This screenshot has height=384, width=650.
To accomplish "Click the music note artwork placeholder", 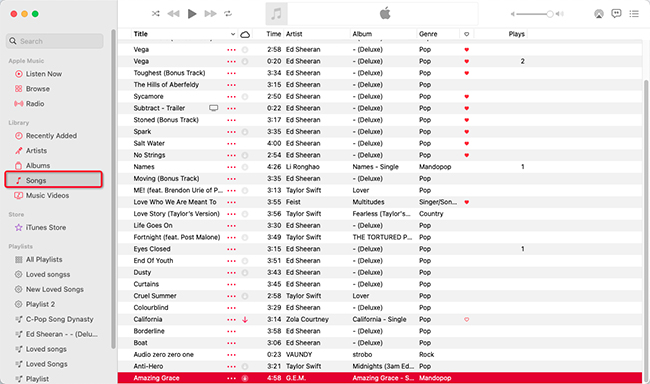I will point(276,14).
